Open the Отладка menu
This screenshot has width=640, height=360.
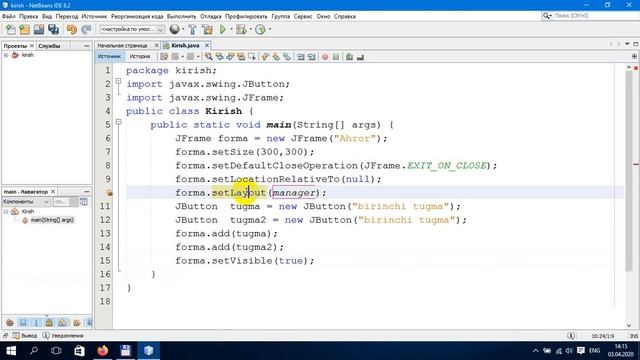(x=211, y=16)
